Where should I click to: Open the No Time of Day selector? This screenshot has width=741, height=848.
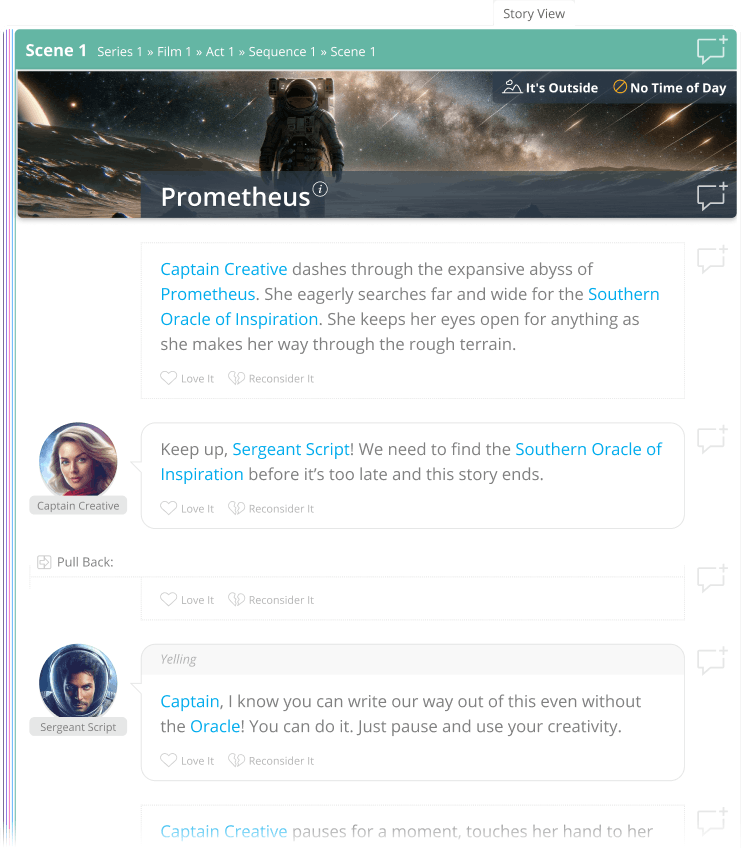click(669, 88)
